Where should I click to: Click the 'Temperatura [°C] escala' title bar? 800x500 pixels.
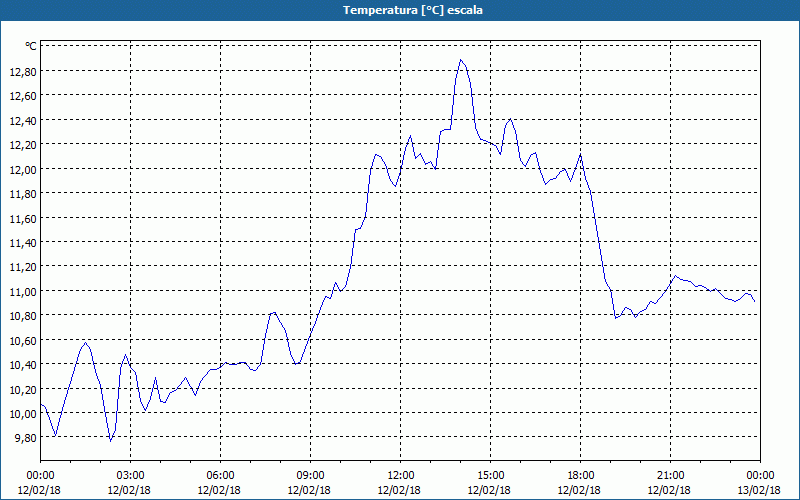400,10
